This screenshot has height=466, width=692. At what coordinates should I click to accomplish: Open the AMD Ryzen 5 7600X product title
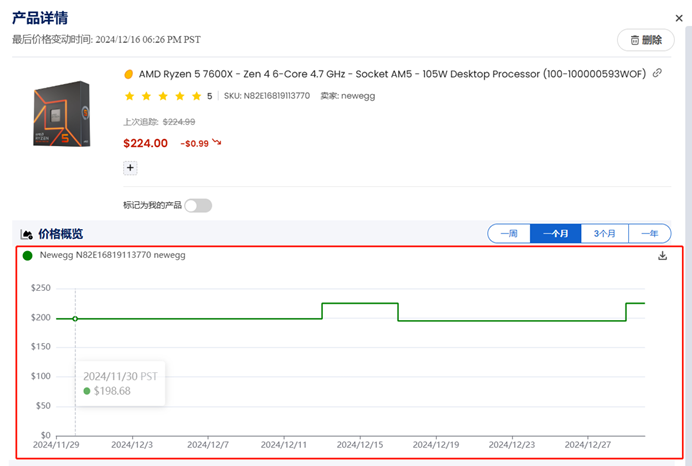pos(392,74)
